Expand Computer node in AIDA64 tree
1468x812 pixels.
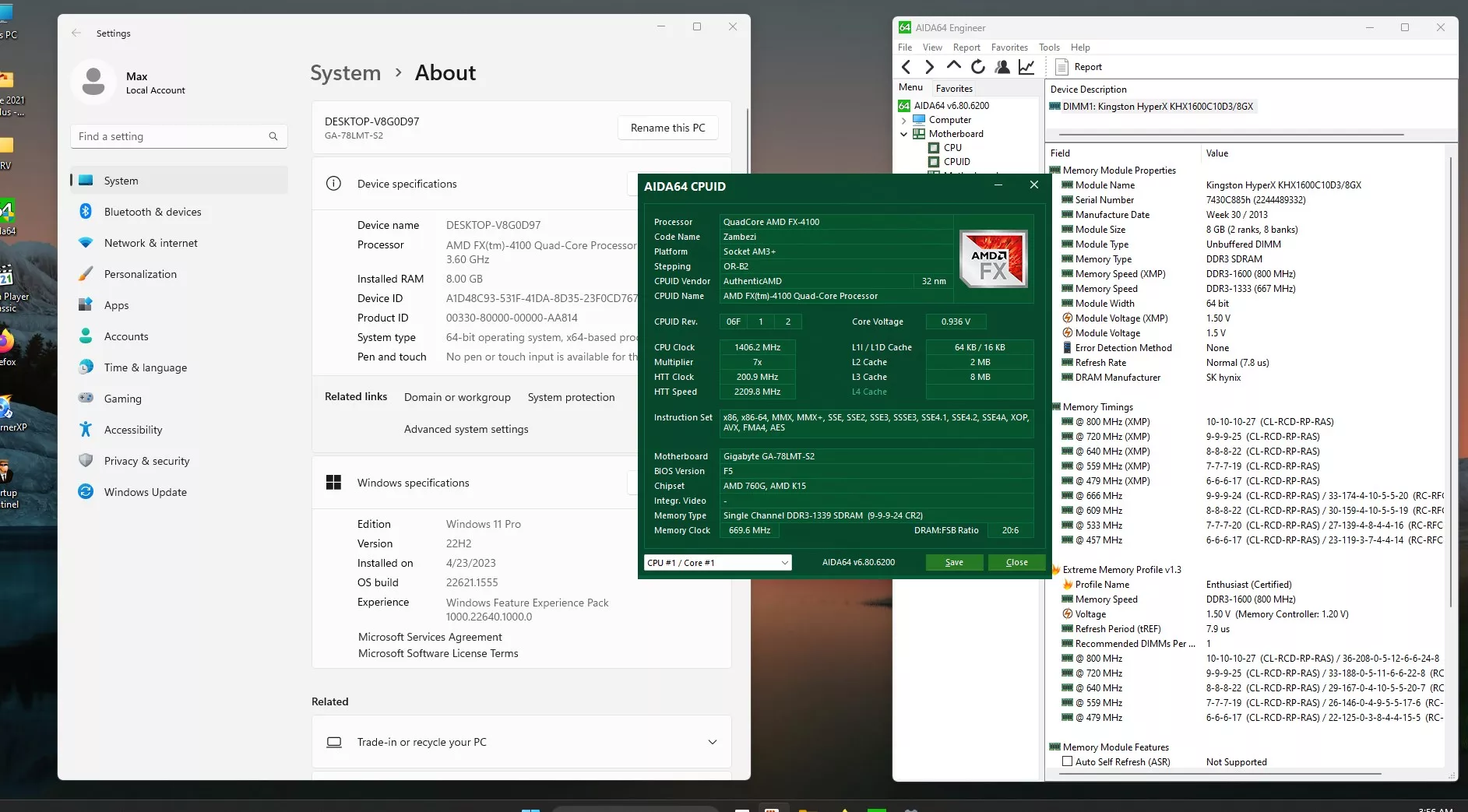pyautogui.click(x=904, y=120)
